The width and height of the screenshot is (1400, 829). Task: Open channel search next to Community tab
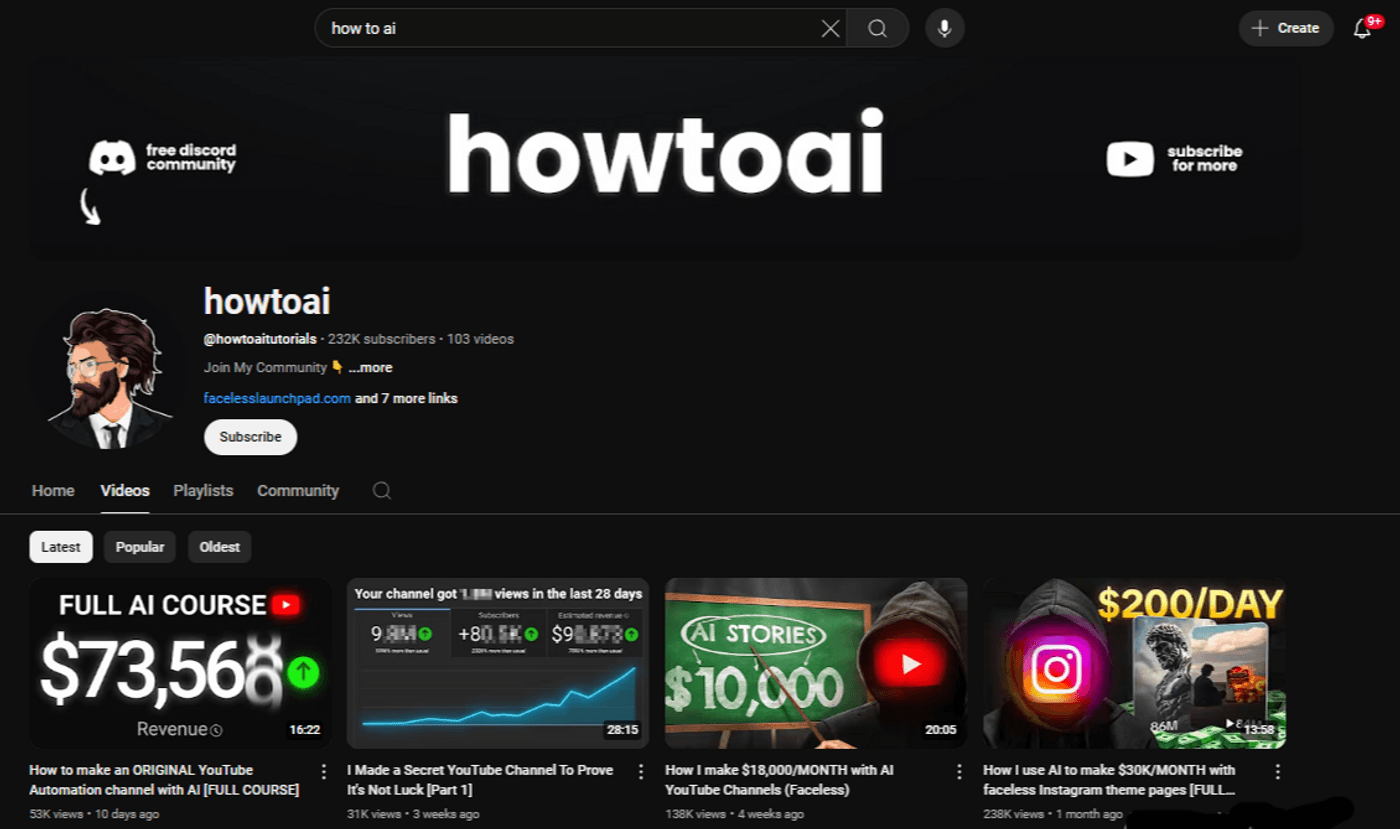pyautogui.click(x=381, y=490)
